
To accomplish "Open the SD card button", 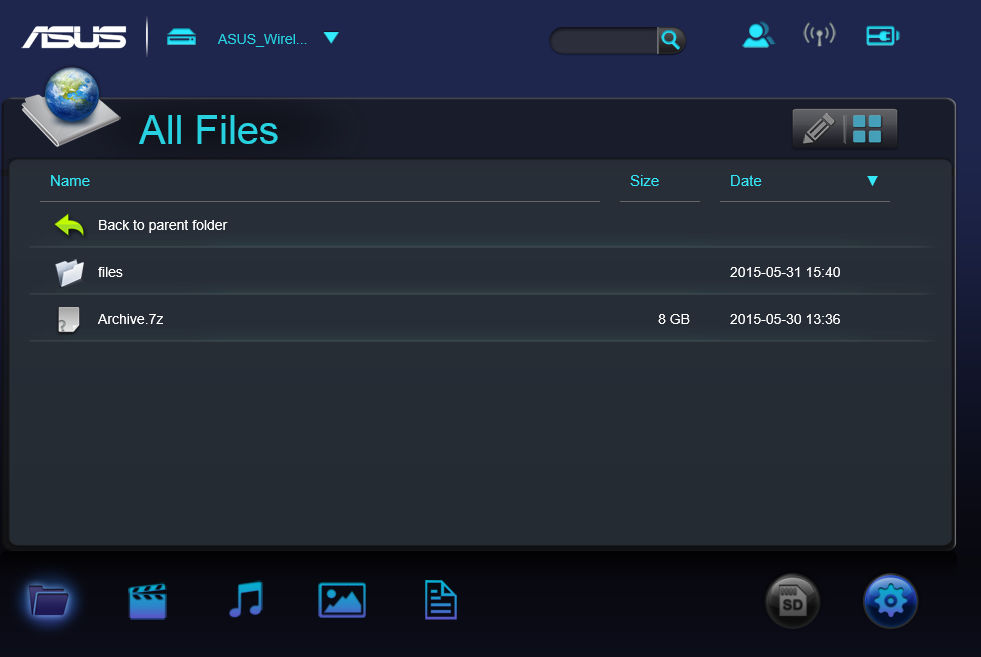I will [x=792, y=601].
